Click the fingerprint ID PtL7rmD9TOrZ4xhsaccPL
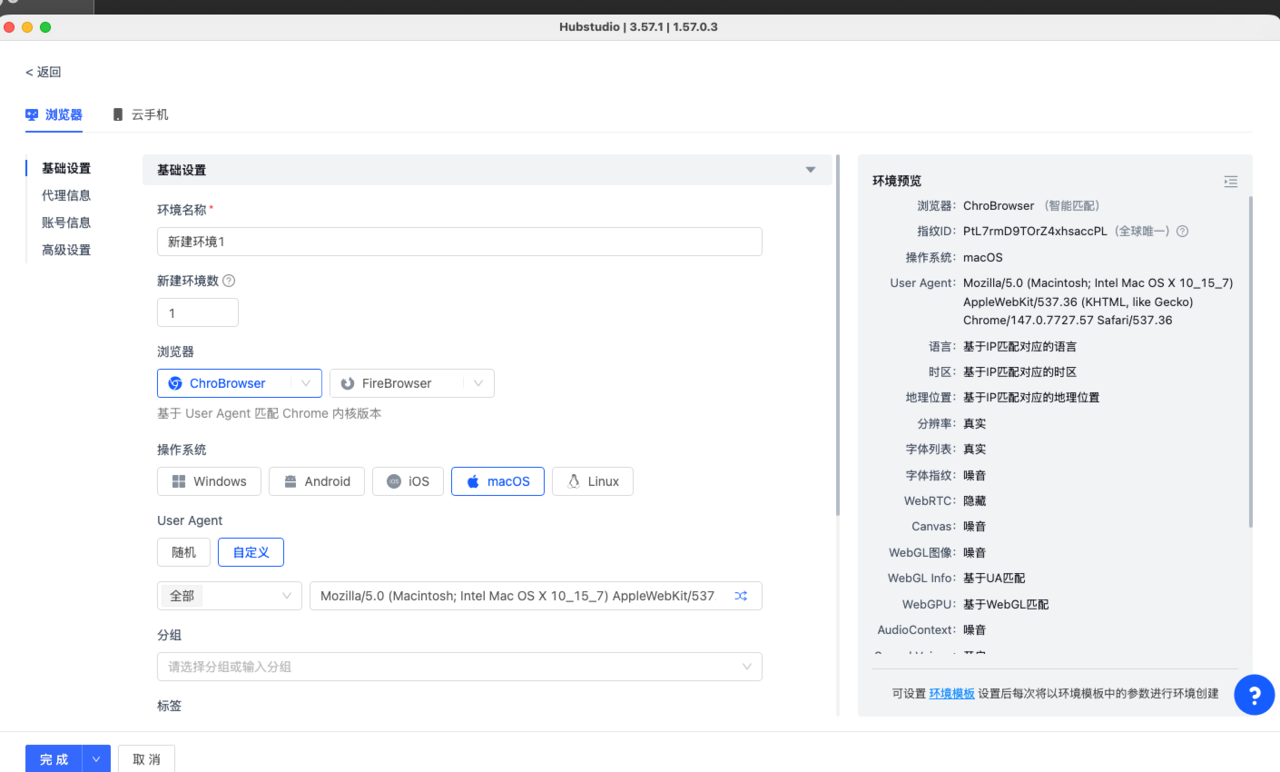Screen dimensions: 1280x772 pyautogui.click(x=1035, y=231)
